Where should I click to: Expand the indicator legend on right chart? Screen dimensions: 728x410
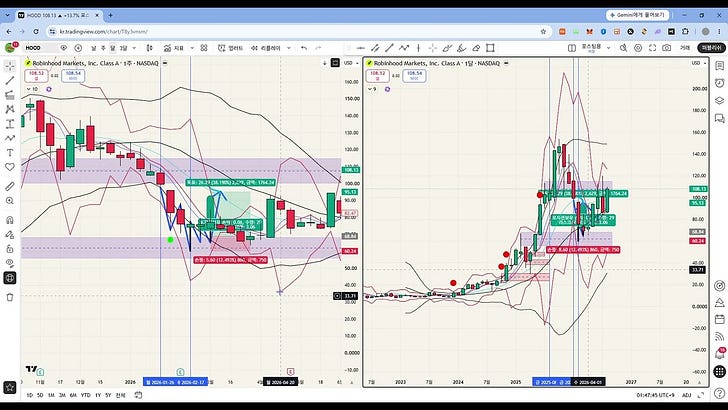point(372,89)
